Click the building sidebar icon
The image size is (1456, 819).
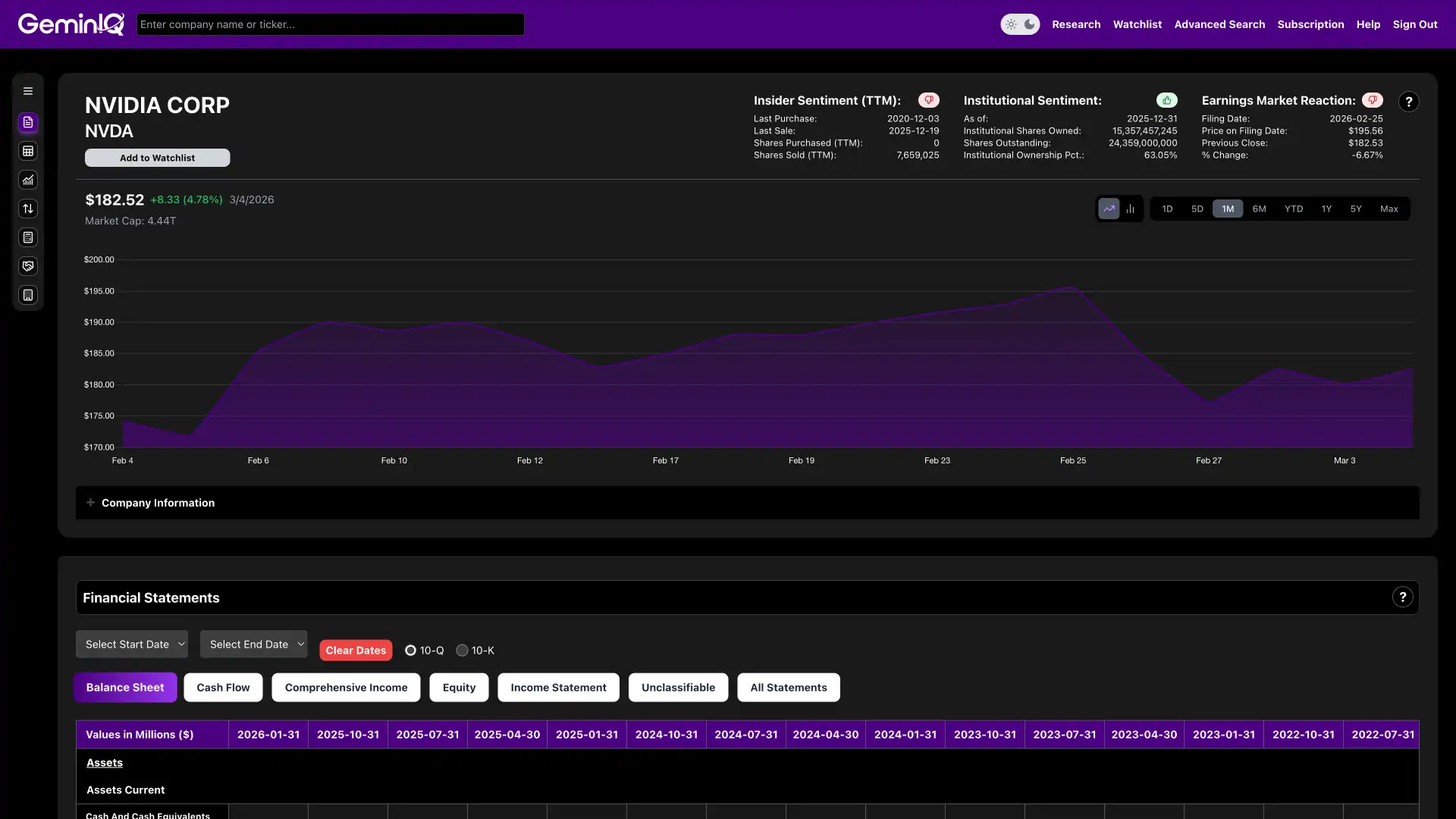coord(28,295)
